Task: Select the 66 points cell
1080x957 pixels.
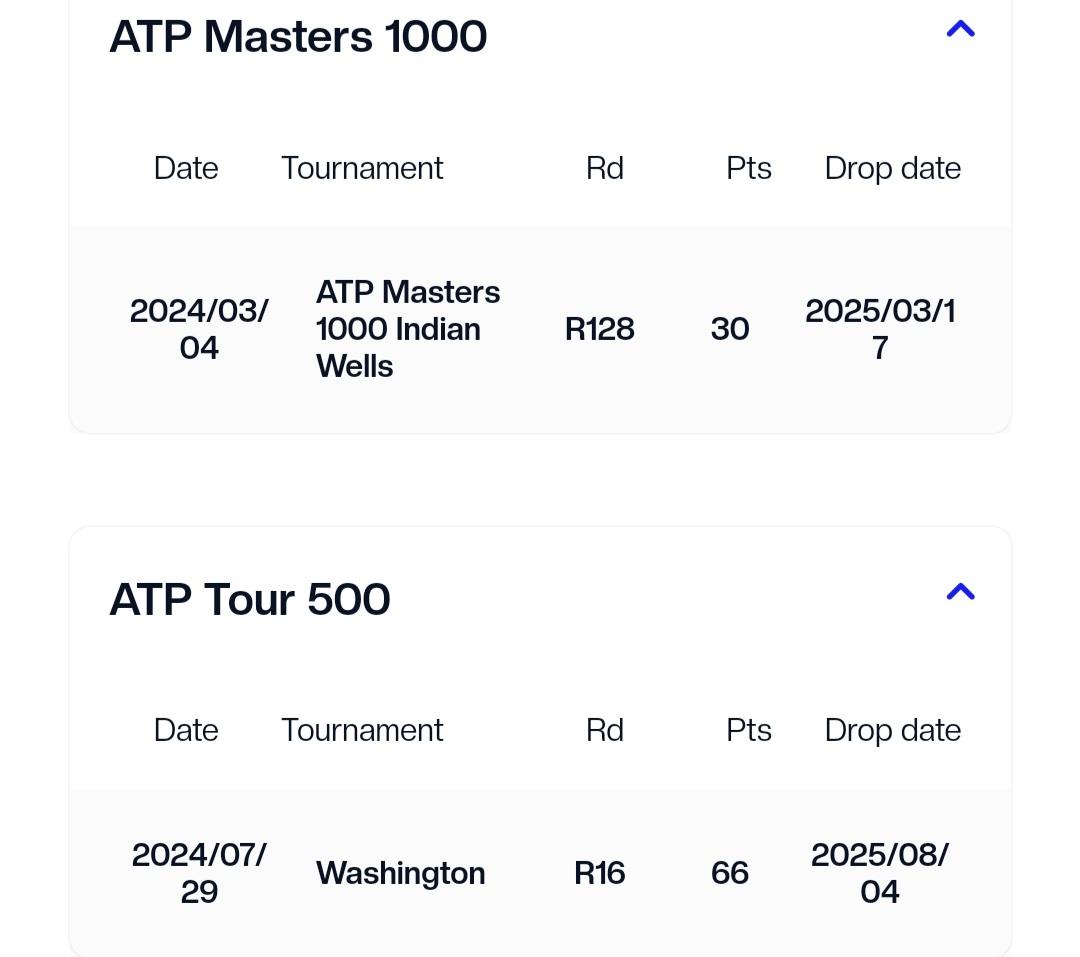Action: tap(730, 873)
